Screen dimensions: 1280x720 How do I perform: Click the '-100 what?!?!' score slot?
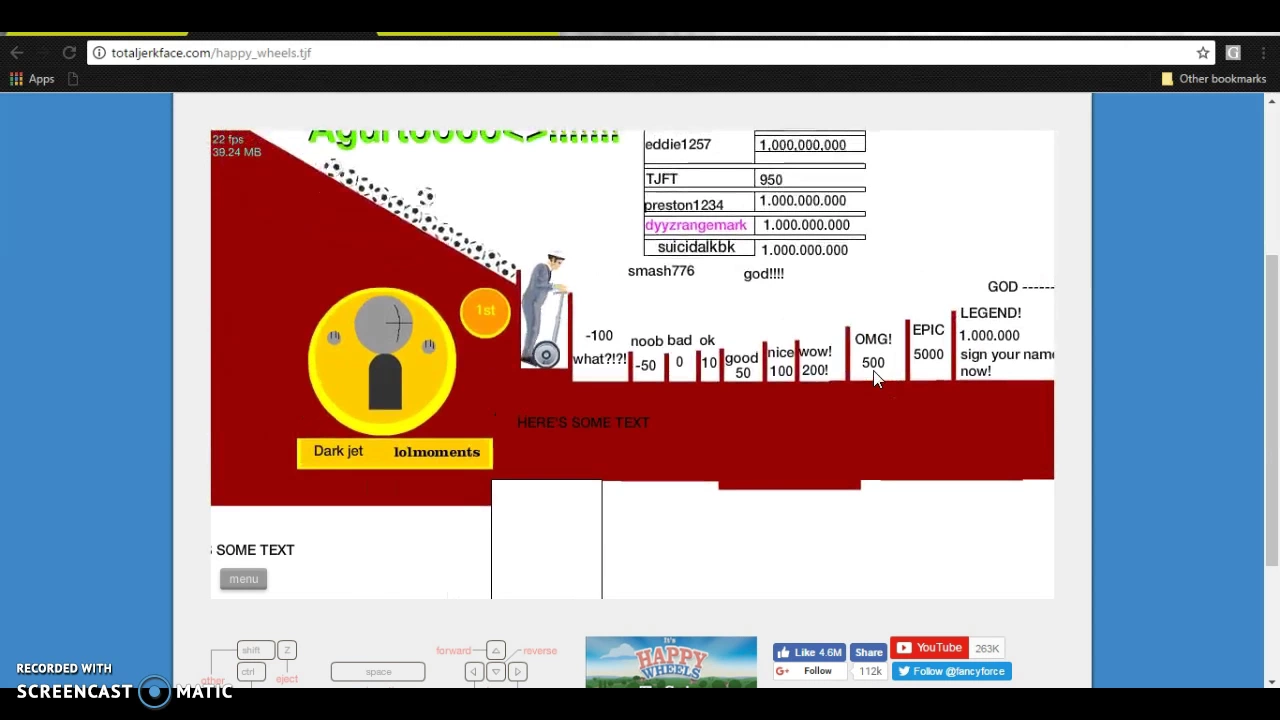600,348
